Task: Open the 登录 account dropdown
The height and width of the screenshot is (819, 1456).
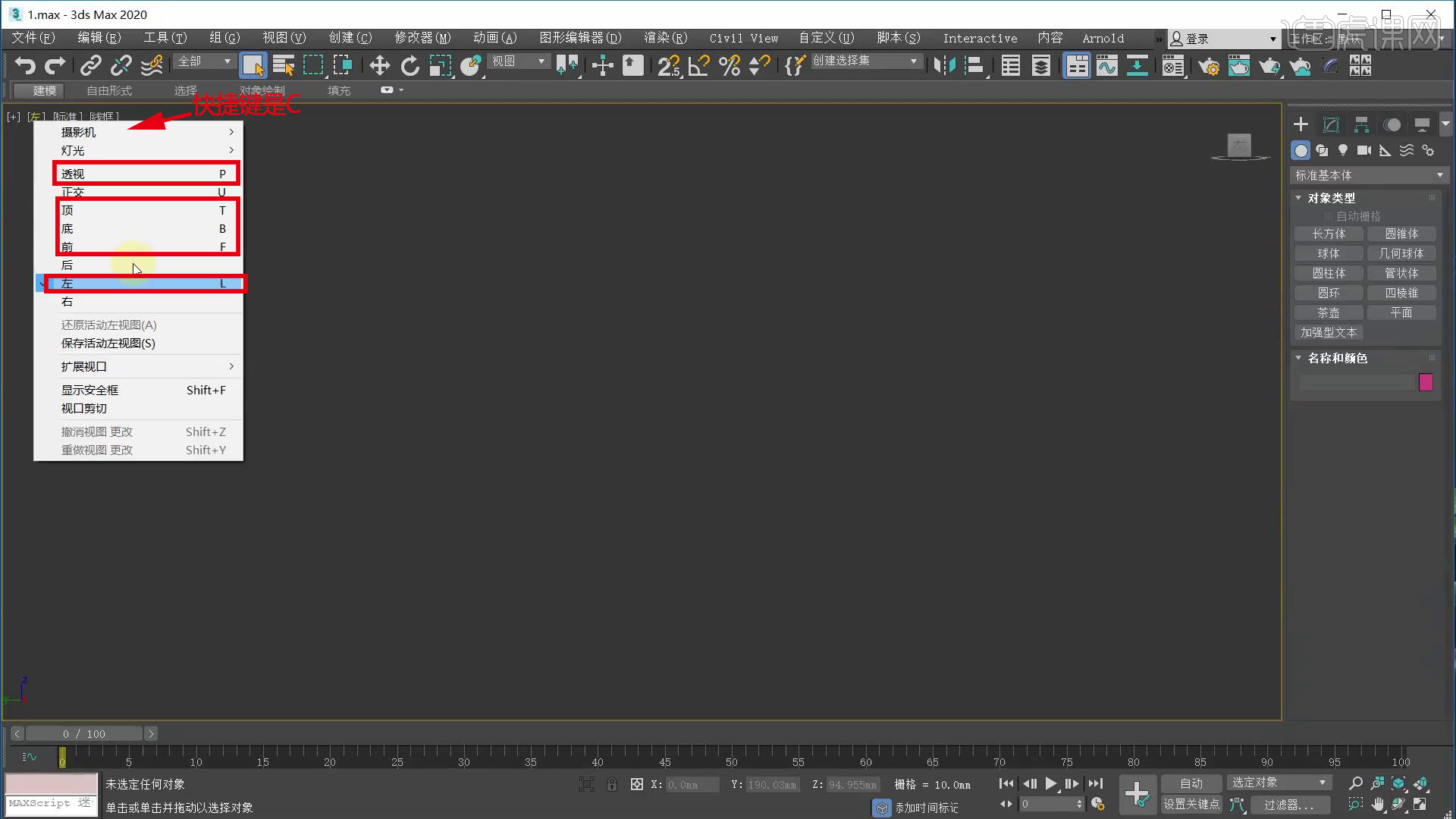Action: [1223, 39]
